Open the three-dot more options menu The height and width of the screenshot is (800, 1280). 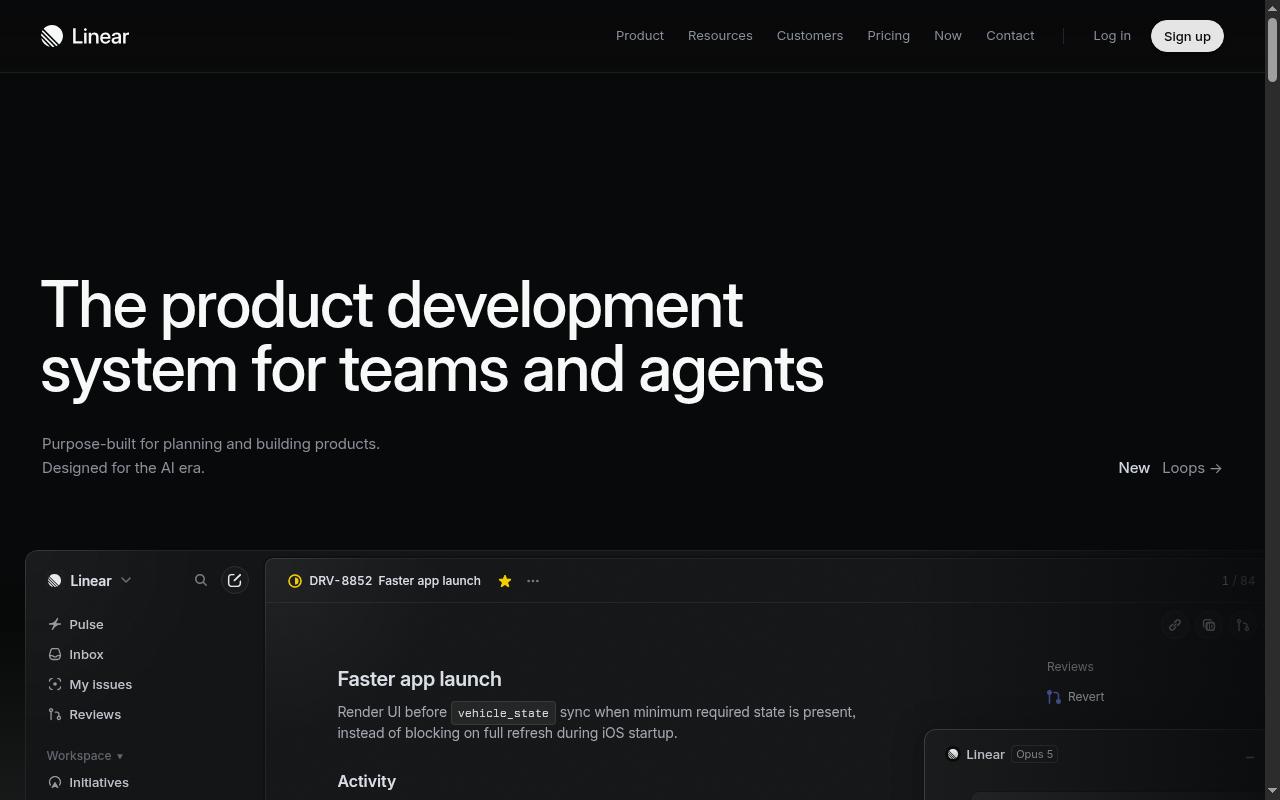(x=533, y=581)
